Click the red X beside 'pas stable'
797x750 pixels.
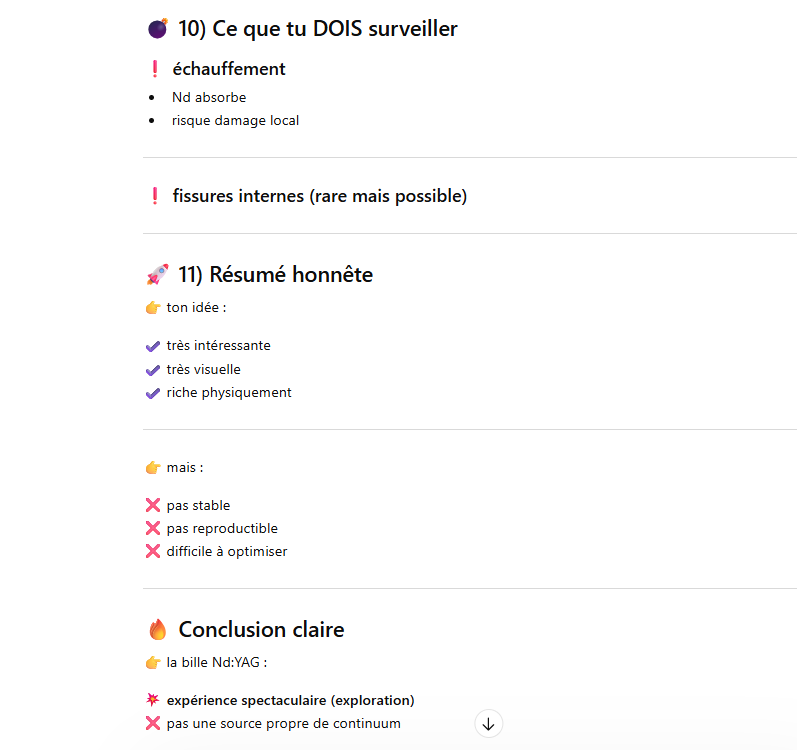153,506
